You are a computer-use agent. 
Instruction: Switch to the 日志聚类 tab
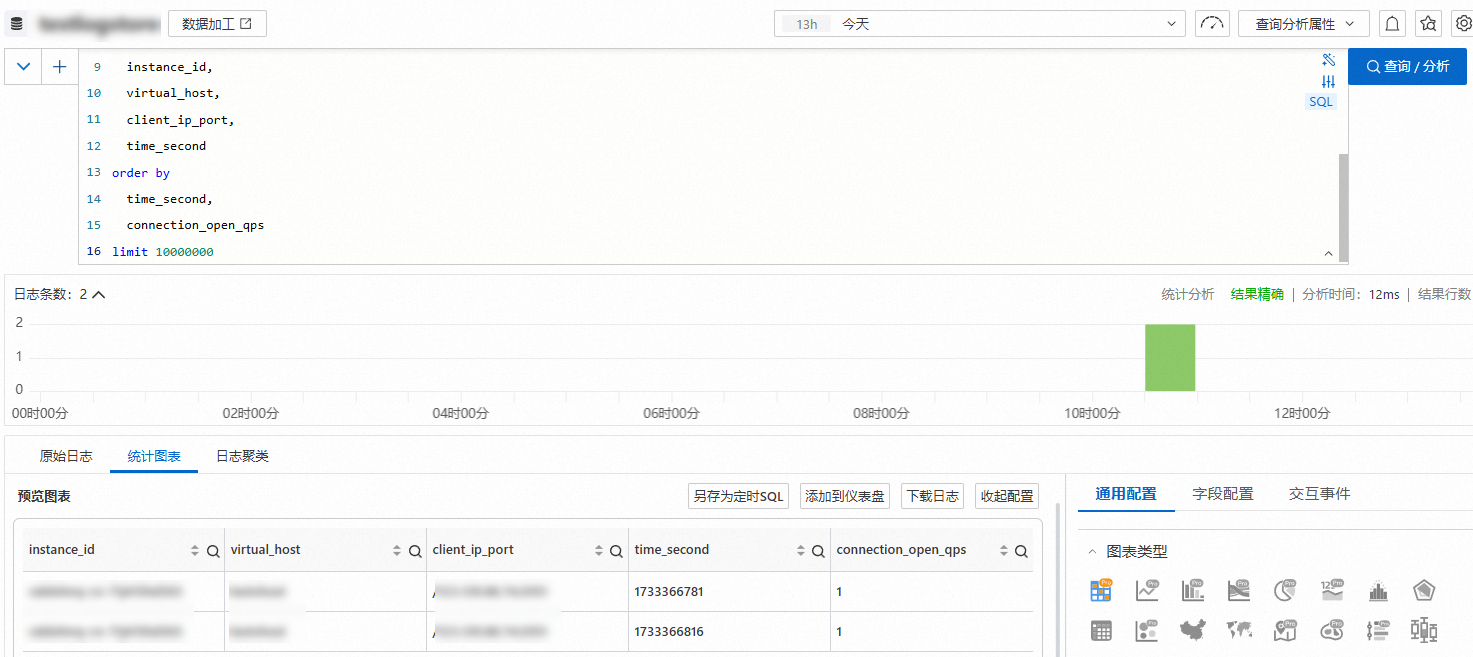pyautogui.click(x=242, y=456)
